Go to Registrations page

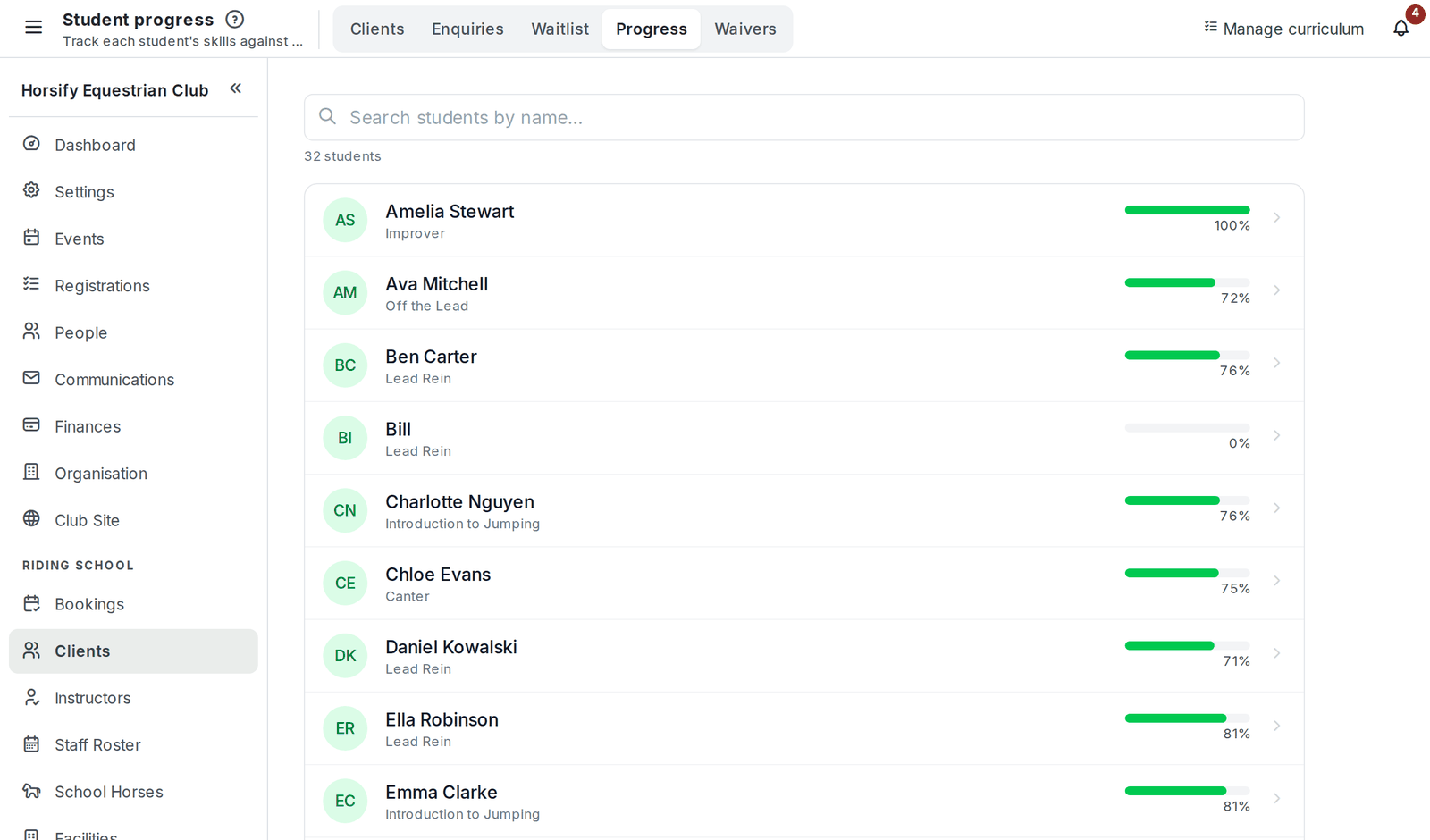(133, 285)
